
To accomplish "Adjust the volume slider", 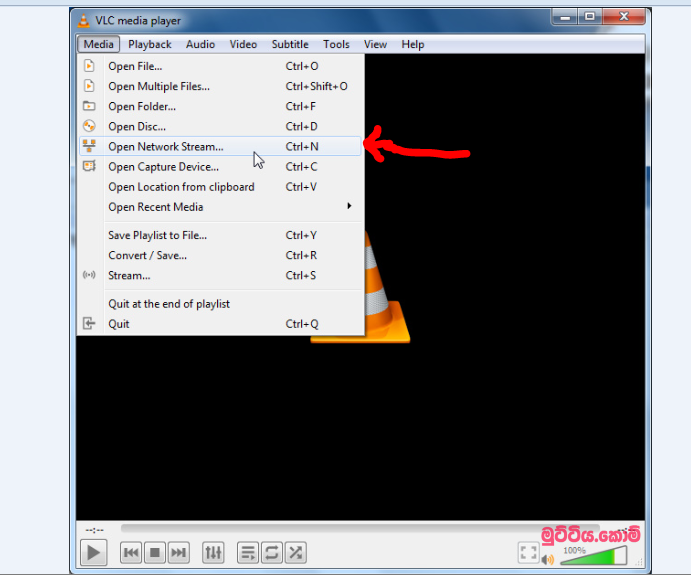I will [x=594, y=556].
